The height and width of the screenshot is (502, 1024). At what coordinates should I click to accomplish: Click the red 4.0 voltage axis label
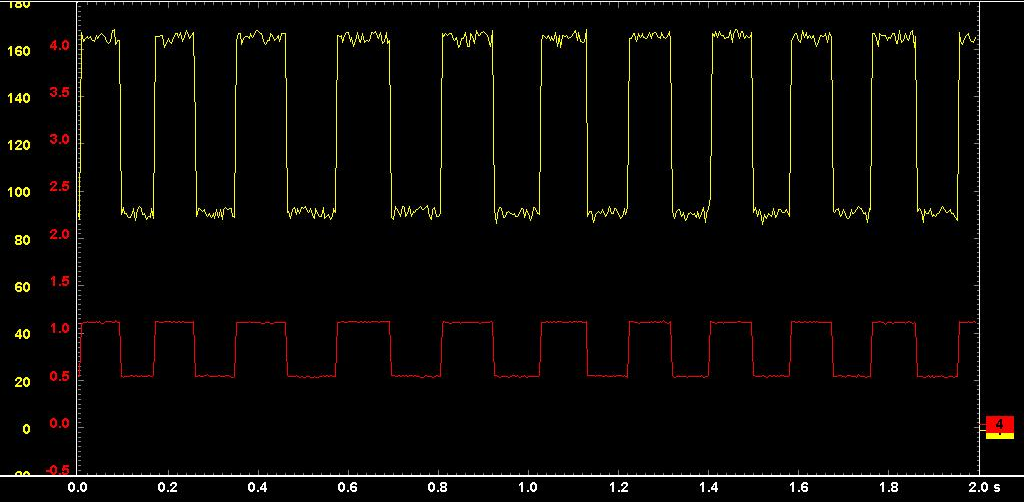pos(59,46)
